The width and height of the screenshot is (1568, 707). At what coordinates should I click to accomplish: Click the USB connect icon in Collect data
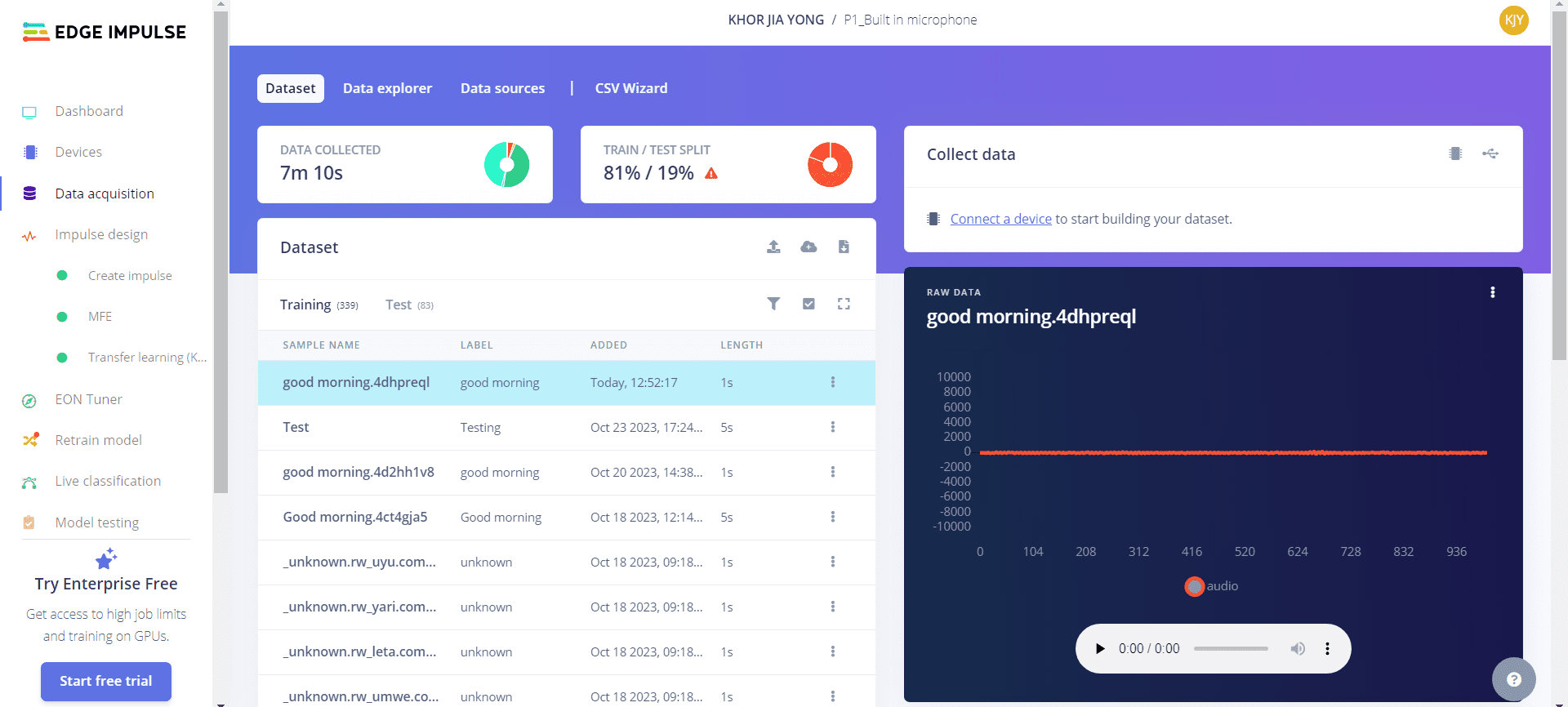(1490, 153)
